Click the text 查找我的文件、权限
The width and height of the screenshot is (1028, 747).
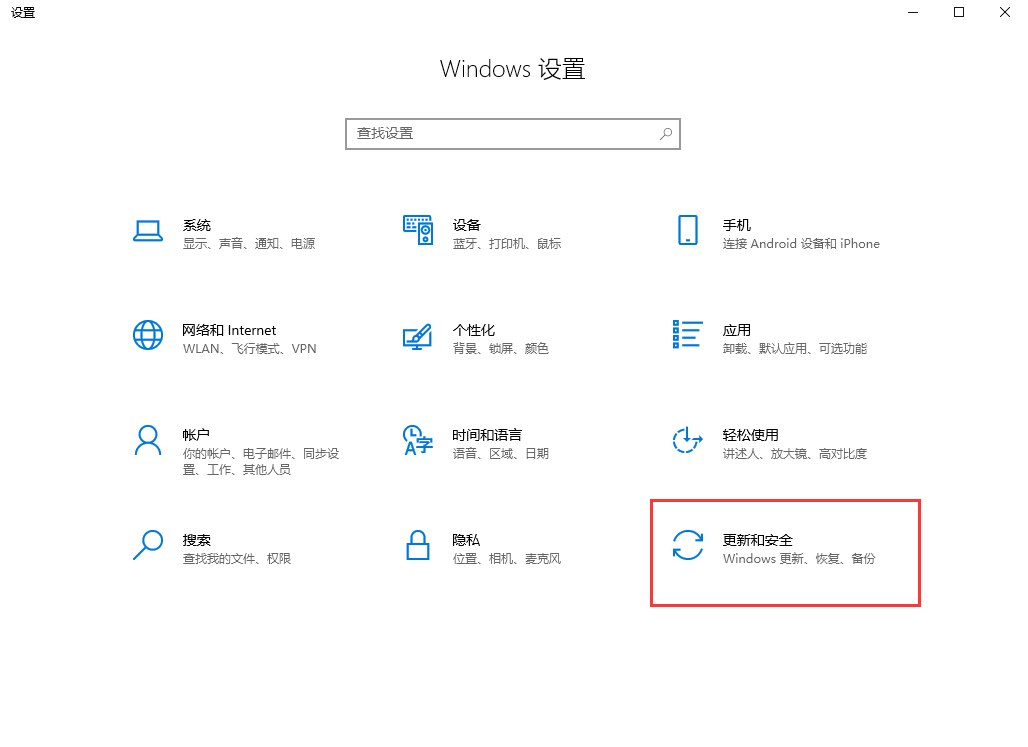click(x=237, y=559)
